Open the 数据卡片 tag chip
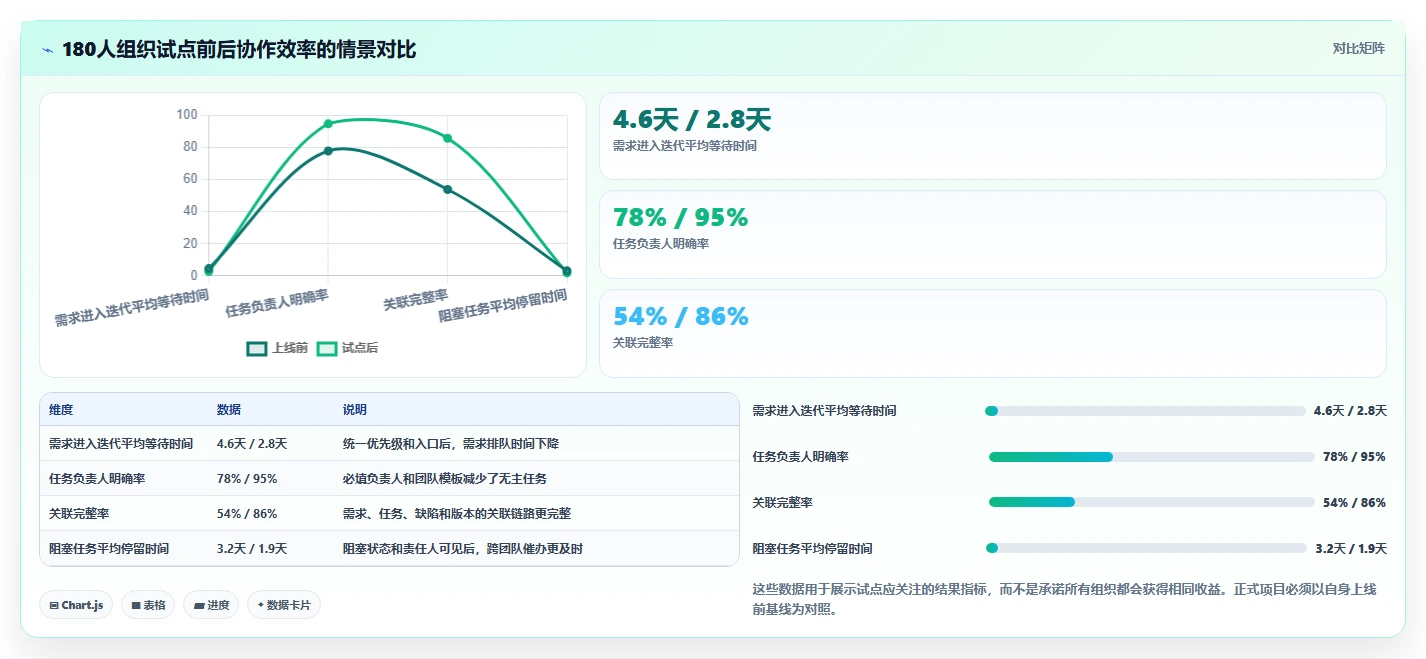 click(x=284, y=605)
